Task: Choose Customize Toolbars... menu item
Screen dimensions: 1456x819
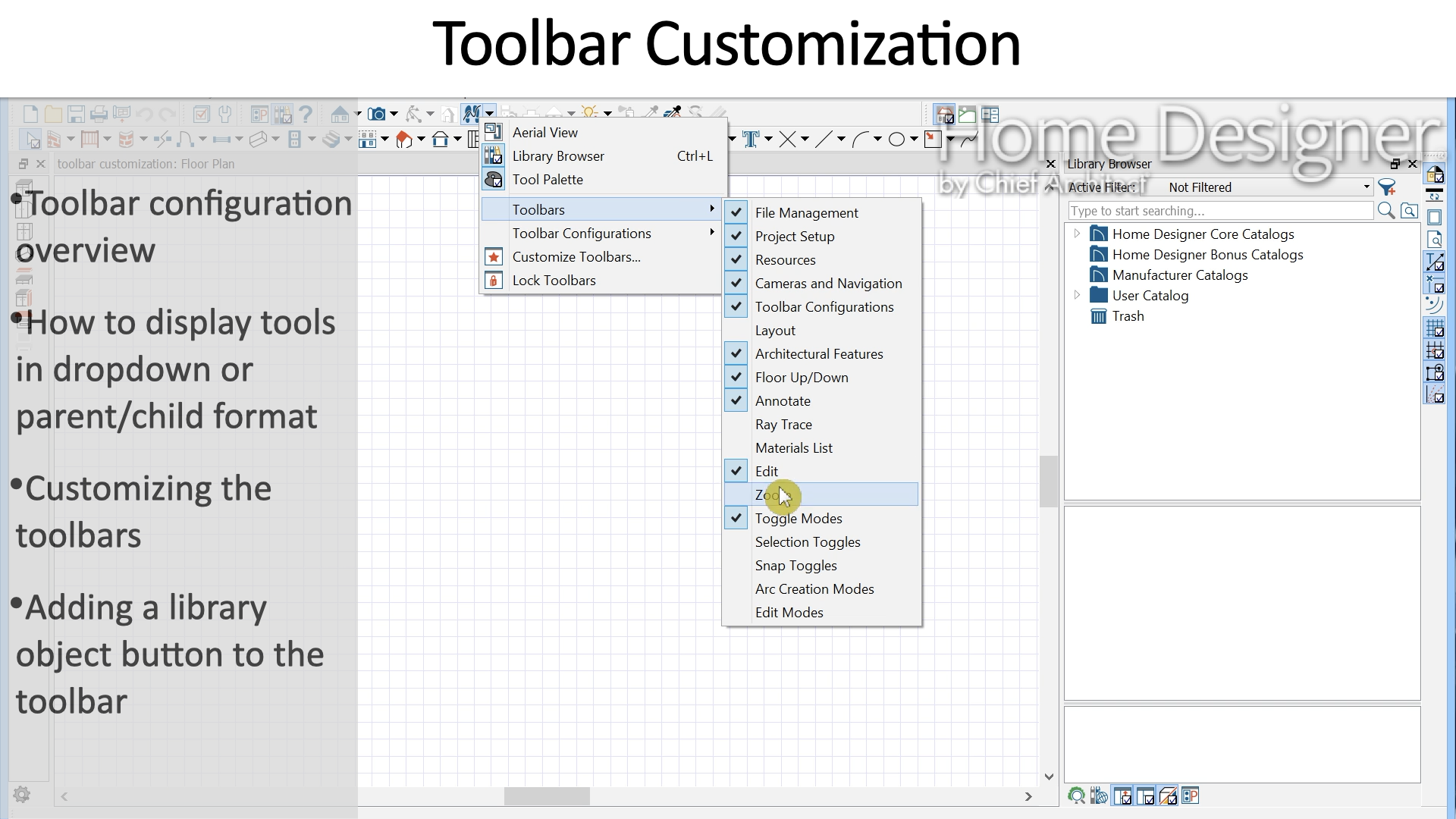Action: pyautogui.click(x=576, y=257)
